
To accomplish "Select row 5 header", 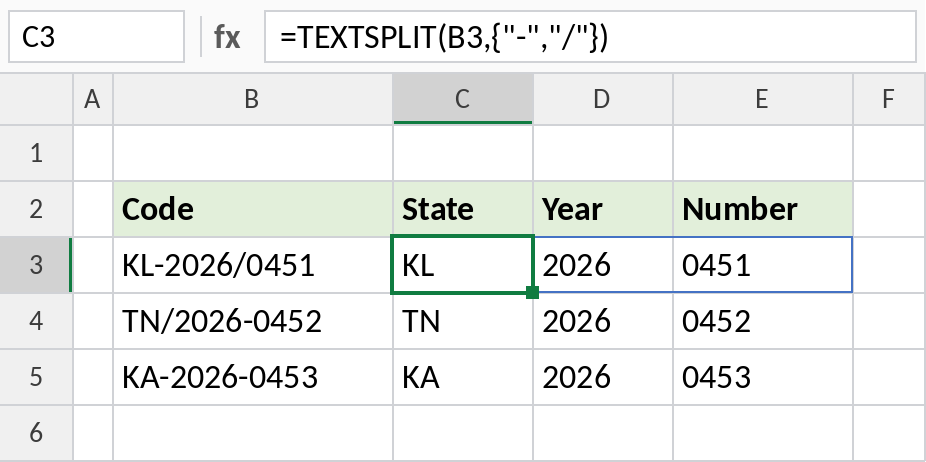I will (x=36, y=378).
